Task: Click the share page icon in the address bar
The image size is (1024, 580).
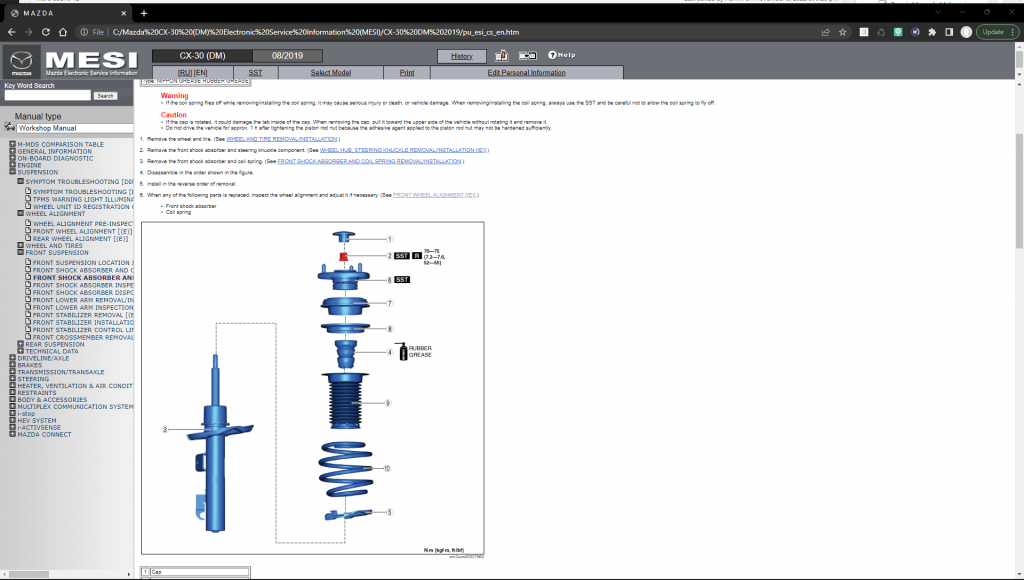Action: click(825, 31)
